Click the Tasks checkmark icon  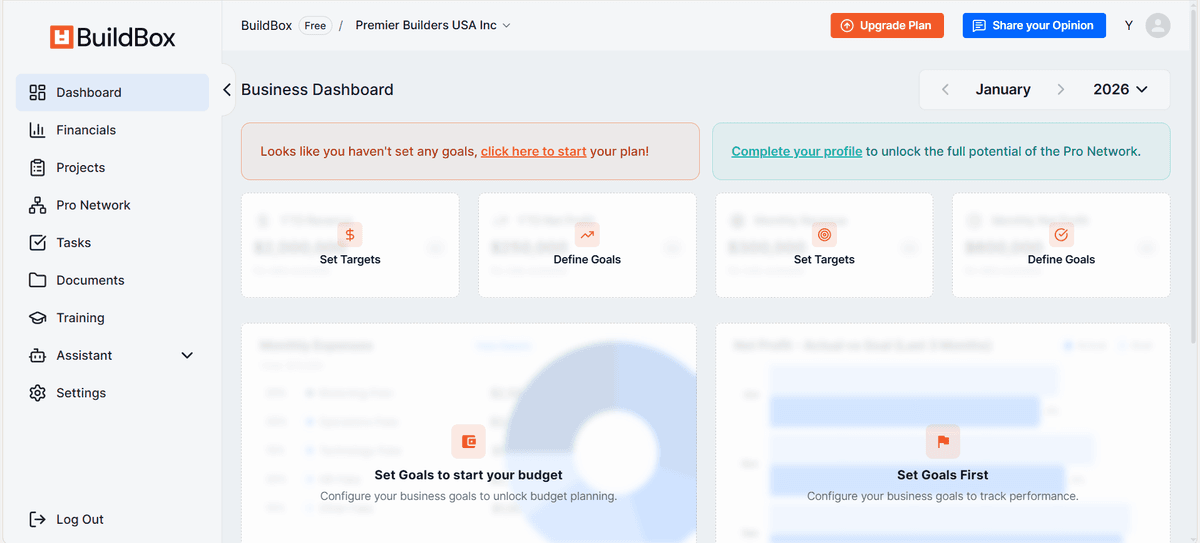[38, 243]
